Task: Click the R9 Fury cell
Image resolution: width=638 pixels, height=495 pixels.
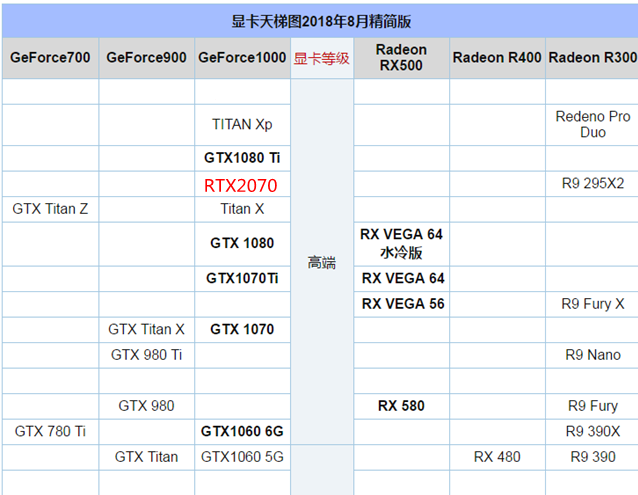Action: [x=592, y=406]
